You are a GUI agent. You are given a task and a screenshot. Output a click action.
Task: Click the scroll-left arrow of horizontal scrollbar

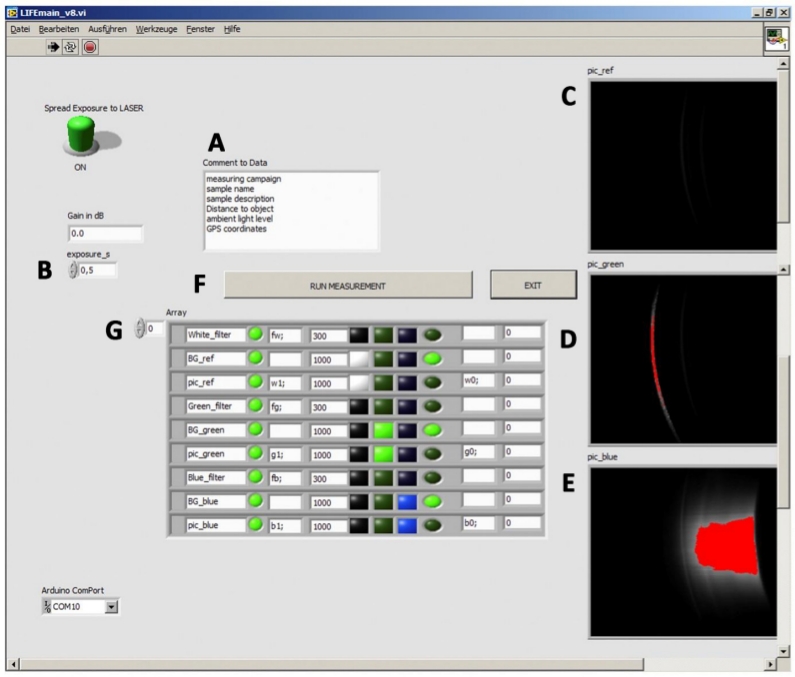tap(13, 664)
